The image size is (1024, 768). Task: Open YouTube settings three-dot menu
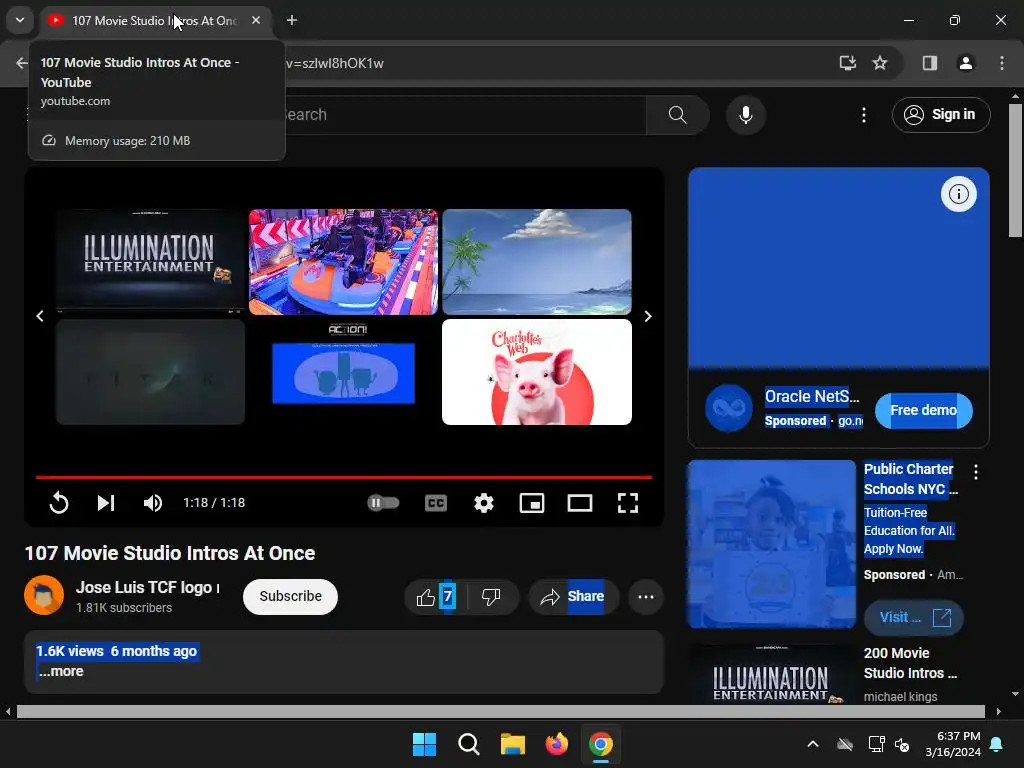[x=864, y=115]
